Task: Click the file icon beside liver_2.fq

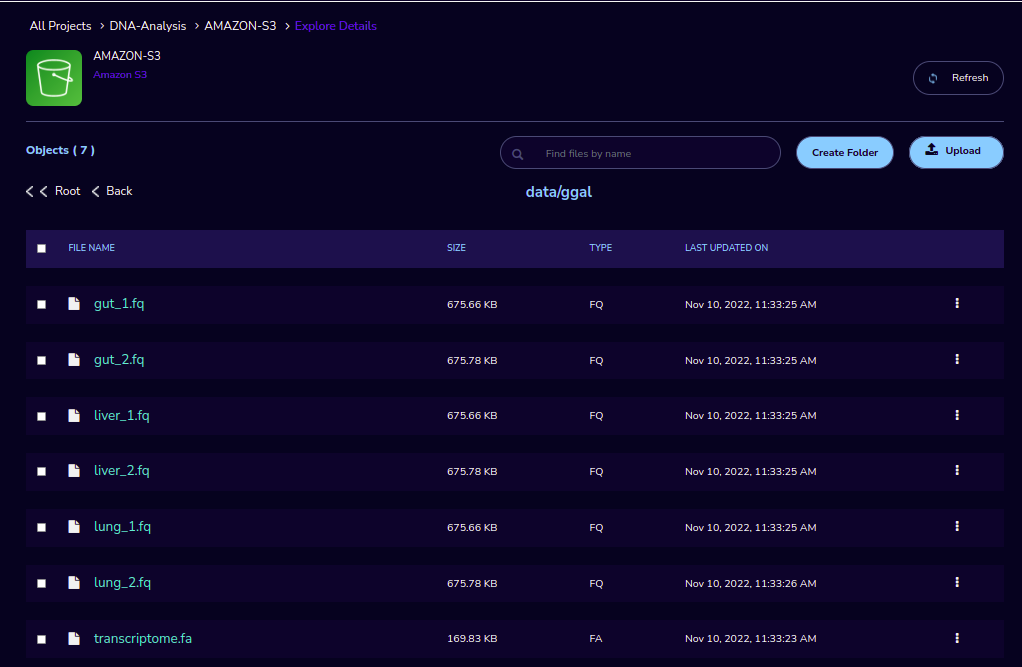Action: [x=74, y=471]
